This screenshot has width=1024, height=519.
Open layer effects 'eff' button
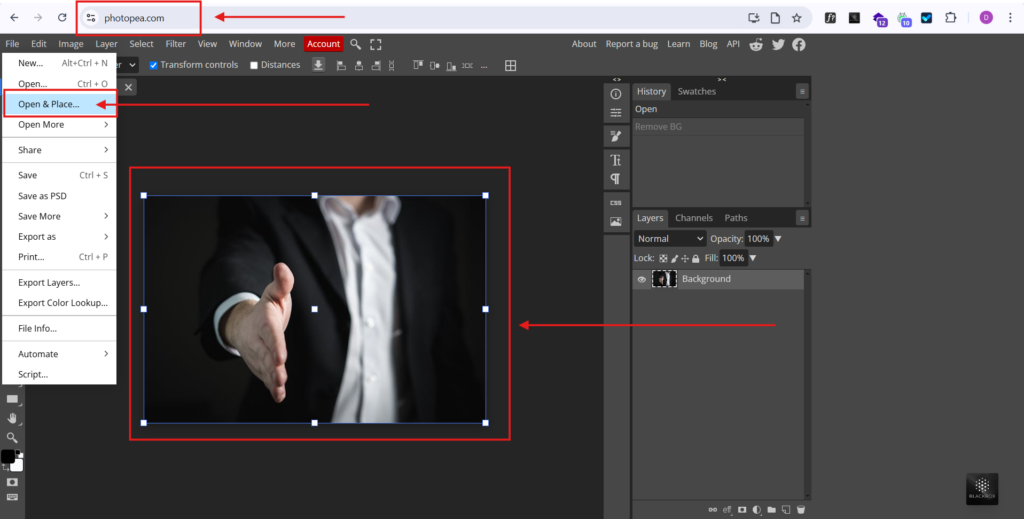tap(727, 510)
